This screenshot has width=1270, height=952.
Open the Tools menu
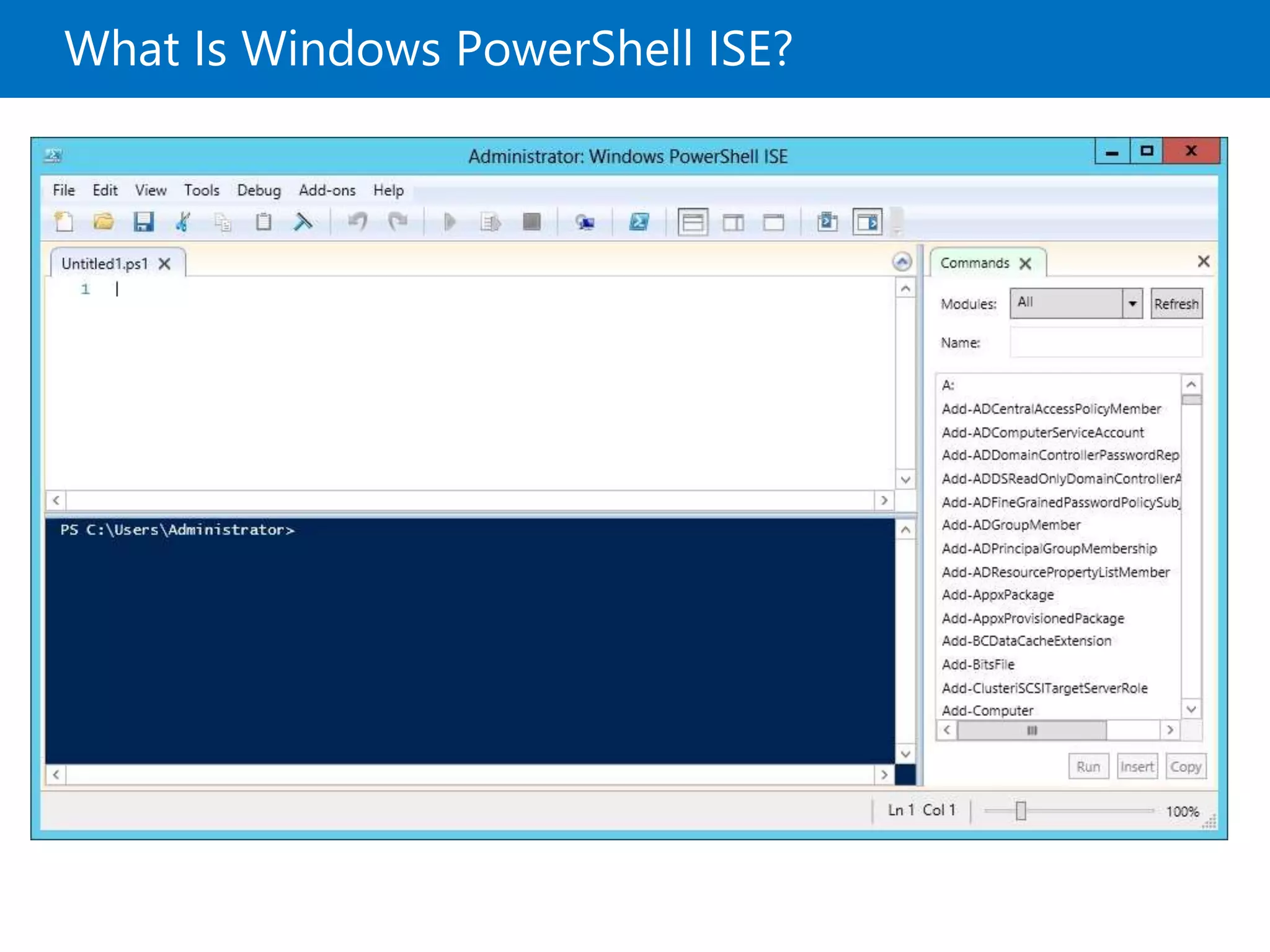202,190
